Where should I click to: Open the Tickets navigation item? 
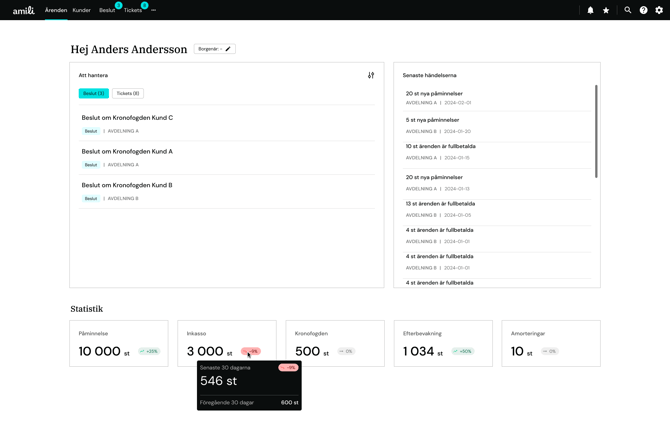click(133, 10)
